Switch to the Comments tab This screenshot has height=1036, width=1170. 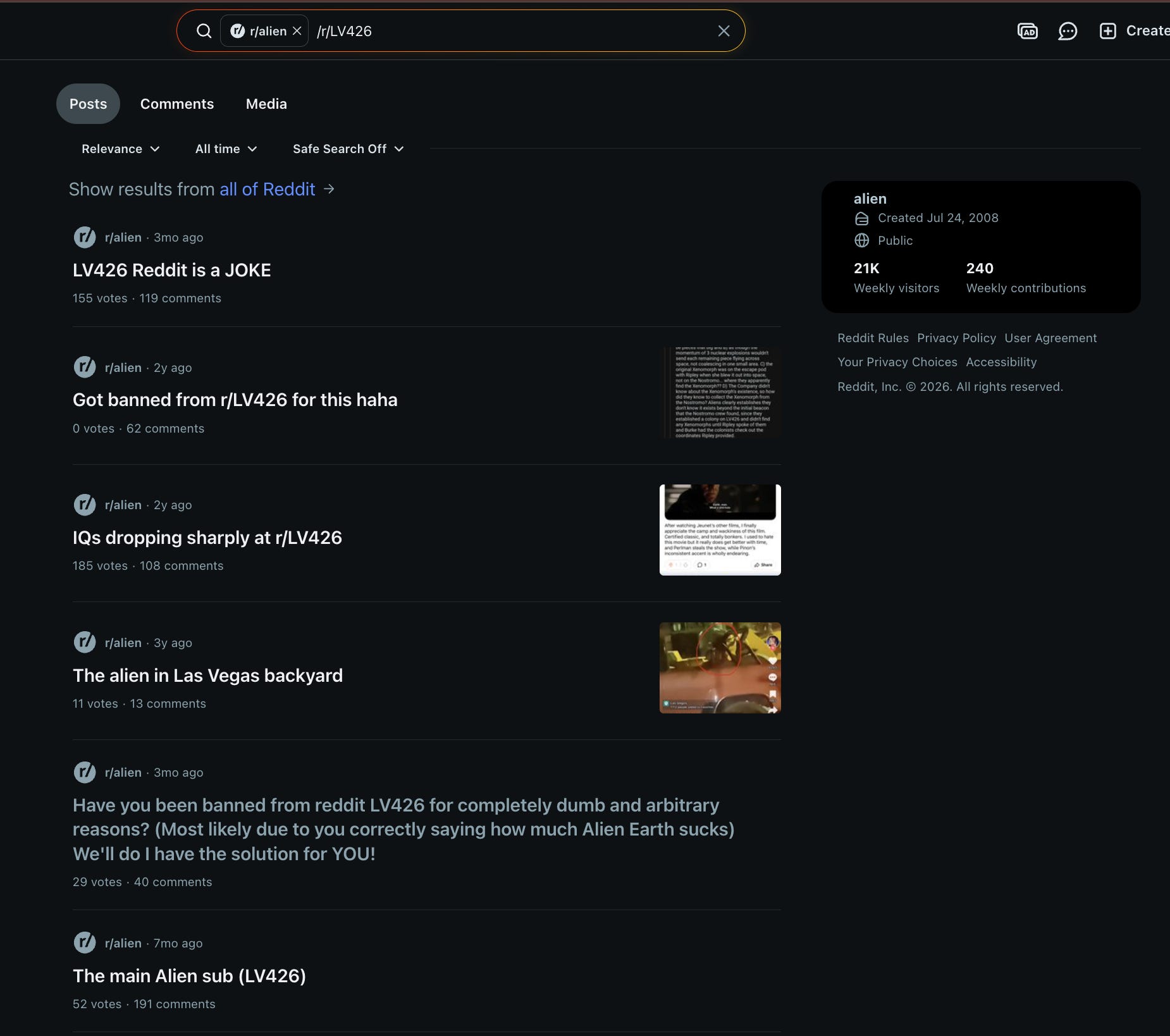pyautogui.click(x=177, y=104)
